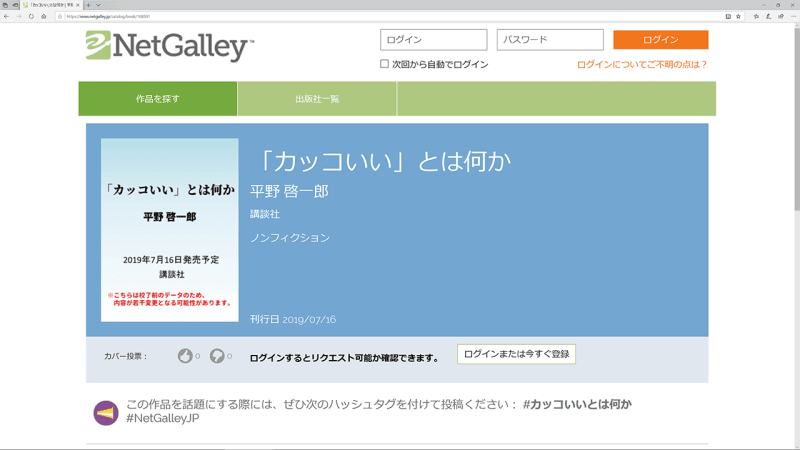800x450 pixels.
Task: Click the address bar URL
Action: [108, 16]
